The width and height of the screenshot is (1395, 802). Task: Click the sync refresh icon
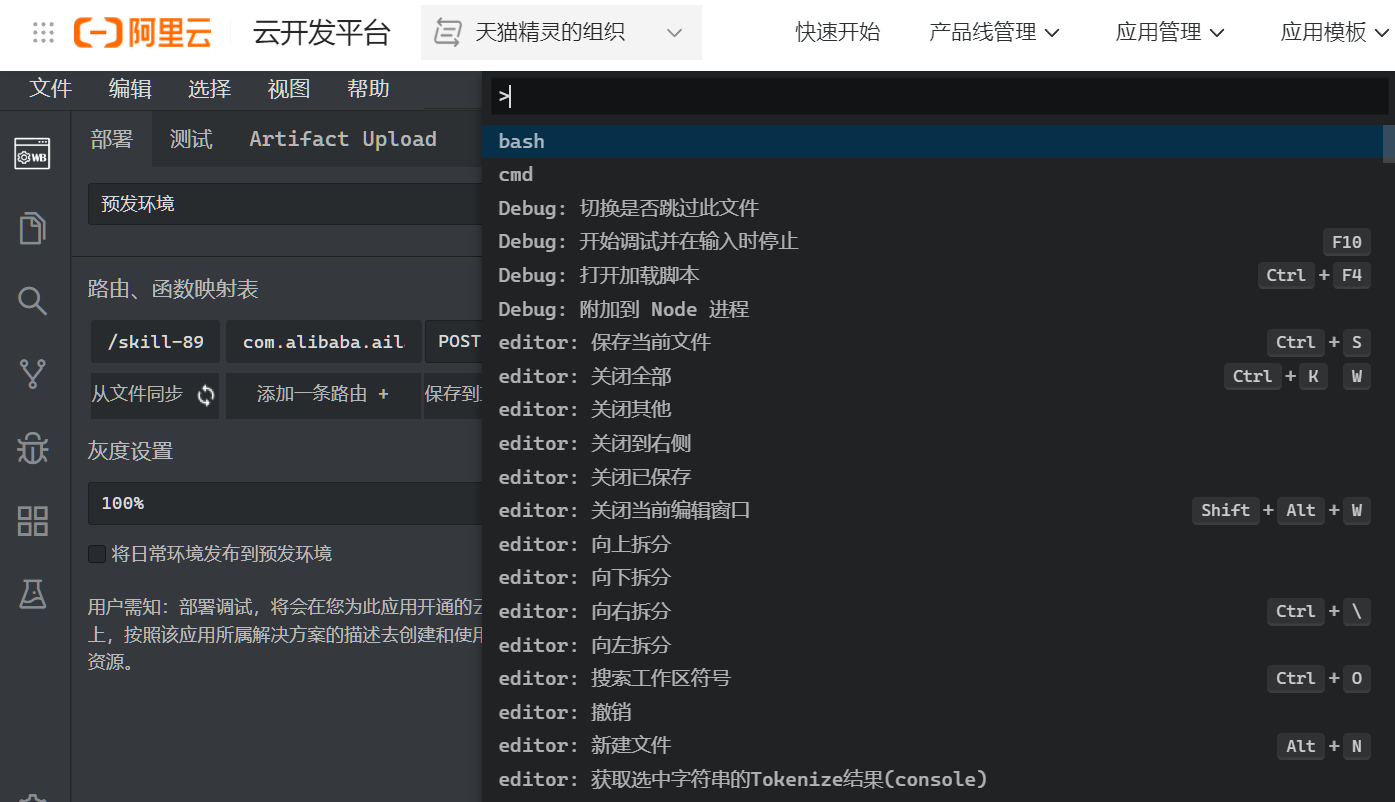pos(206,395)
